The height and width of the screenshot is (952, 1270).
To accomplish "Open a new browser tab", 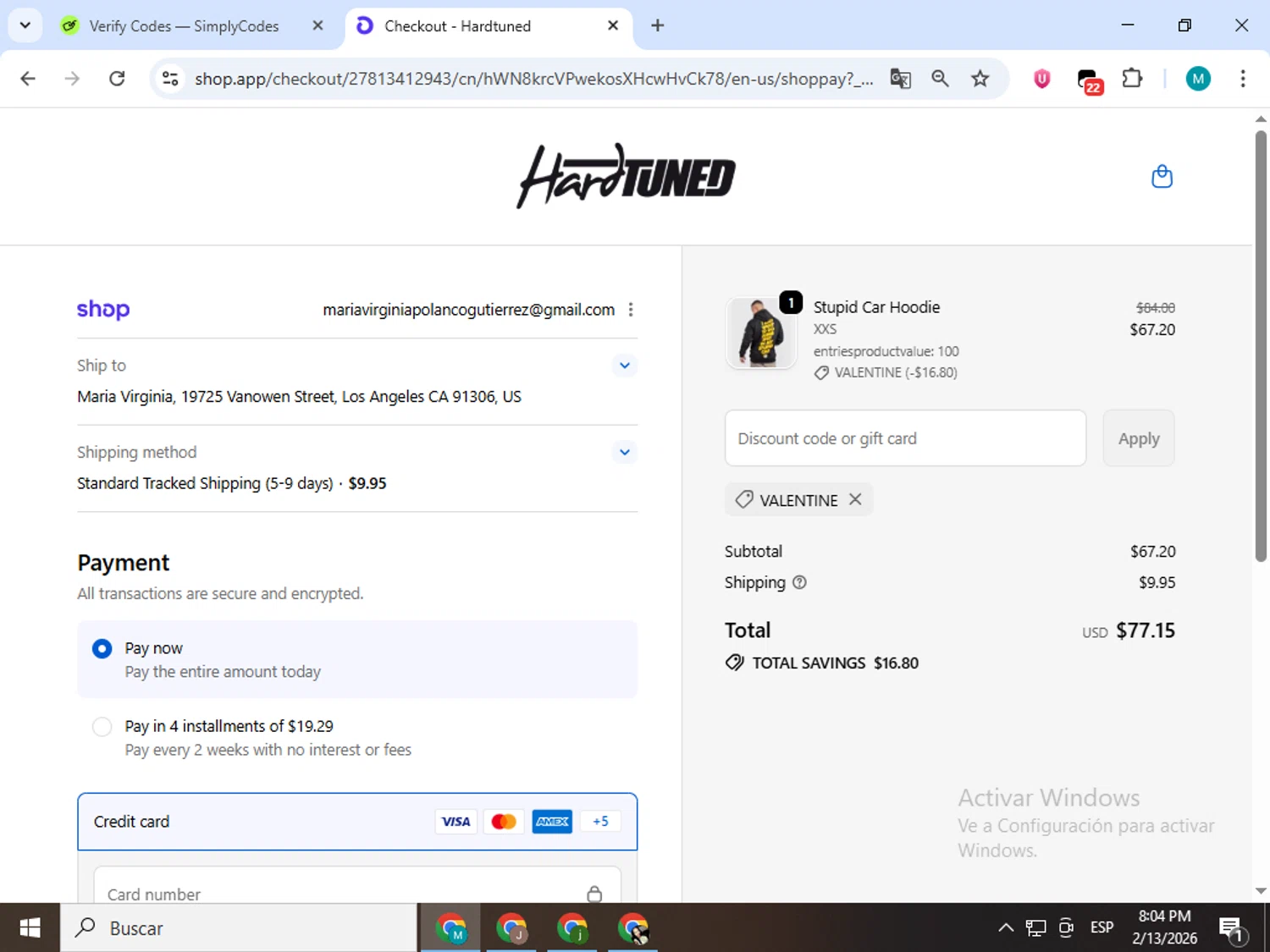I will coord(657,25).
